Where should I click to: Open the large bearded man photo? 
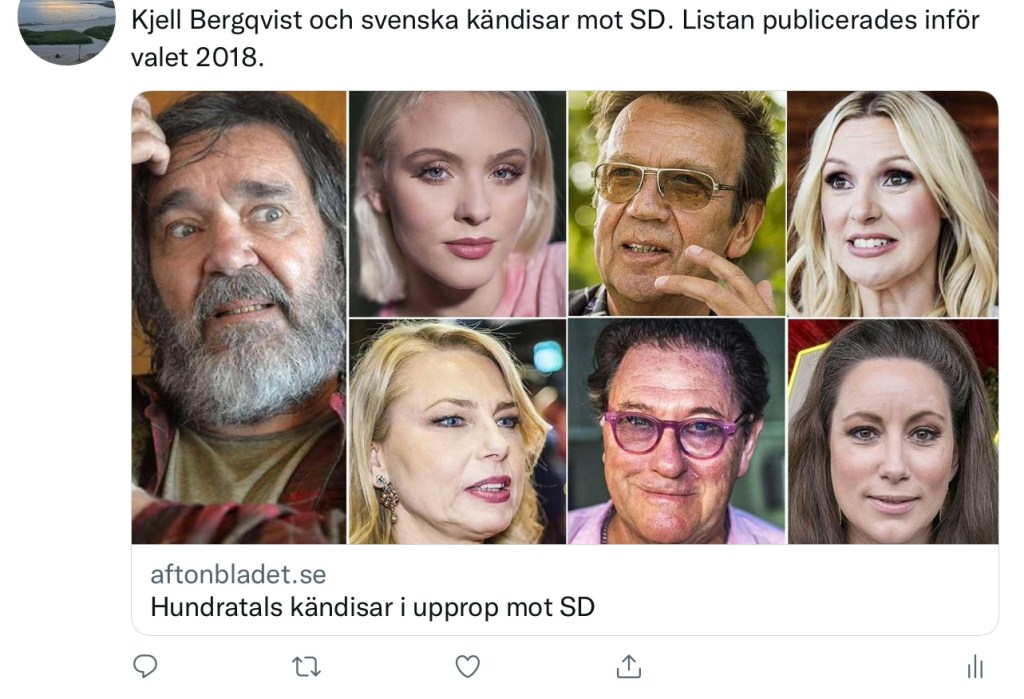coord(239,317)
